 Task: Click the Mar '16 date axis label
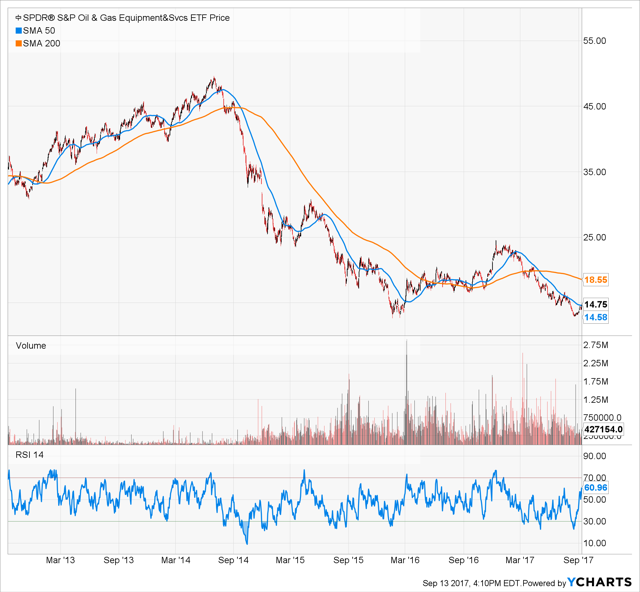click(x=405, y=560)
